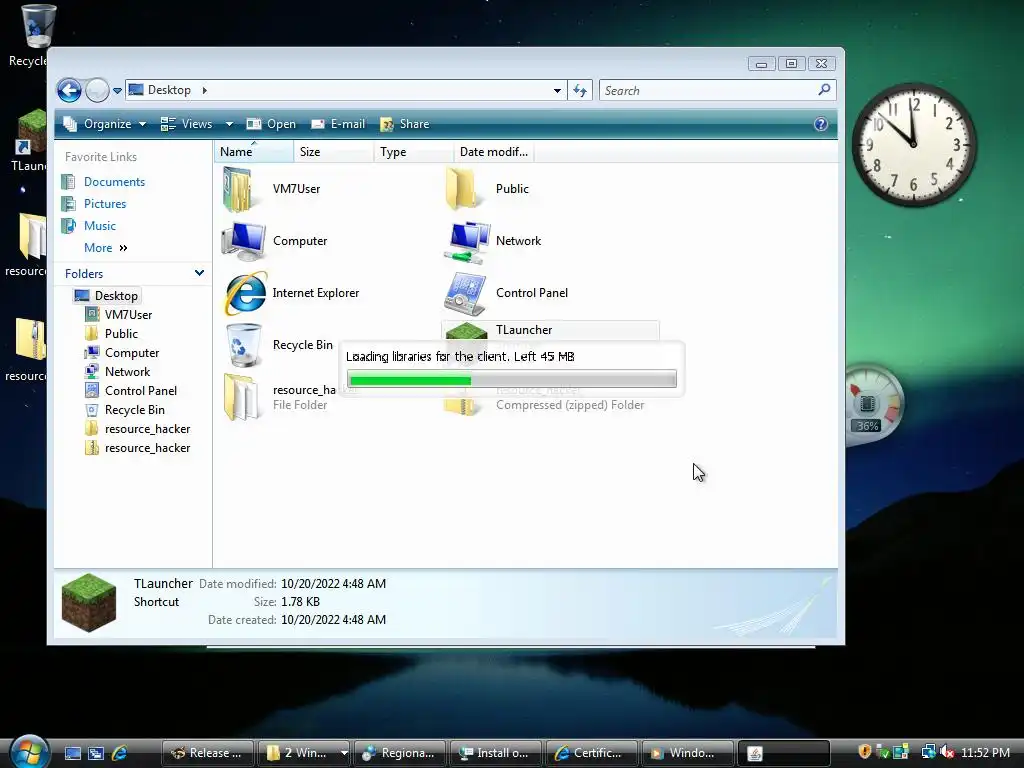The height and width of the screenshot is (768, 1024).
Task: Click the Views toolbar button
Action: pos(187,124)
